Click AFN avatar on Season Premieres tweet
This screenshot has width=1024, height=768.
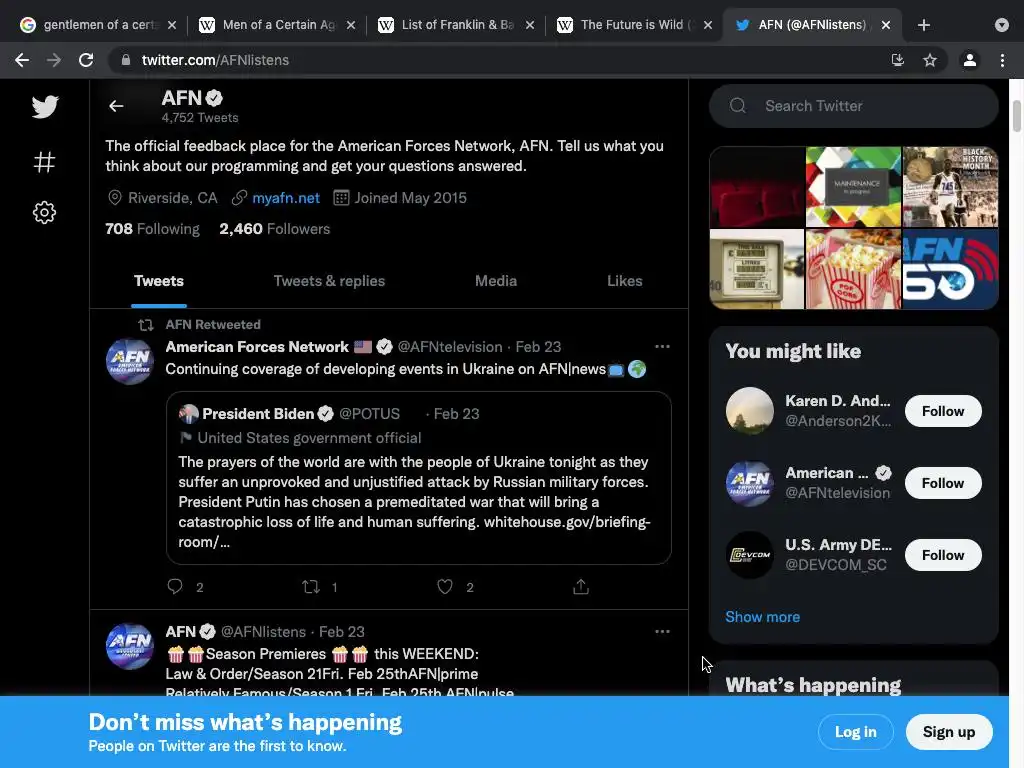130,647
